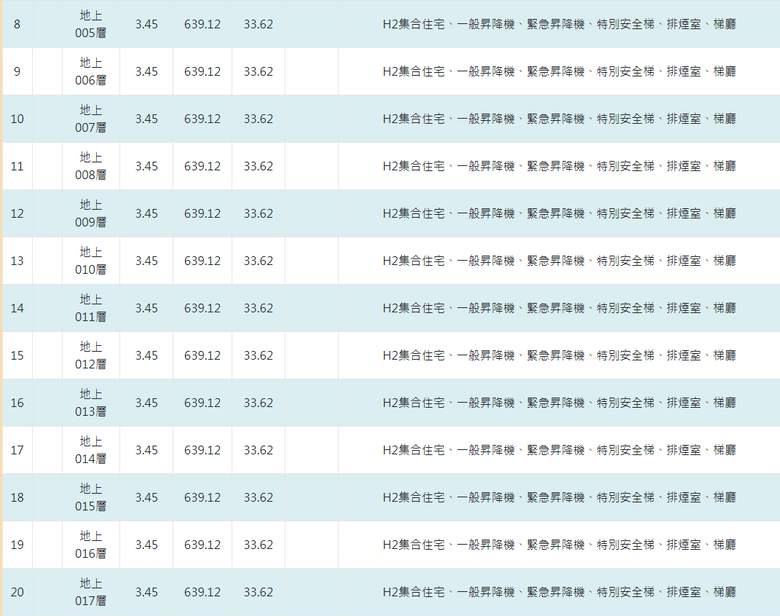This screenshot has width=780, height=616.
Task: Click floor cell 地上005層
Action: click(91, 24)
